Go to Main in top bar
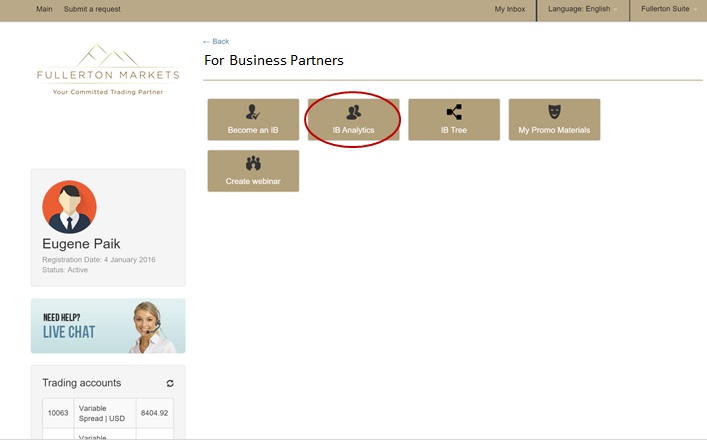The height and width of the screenshot is (440, 707). click(x=44, y=9)
